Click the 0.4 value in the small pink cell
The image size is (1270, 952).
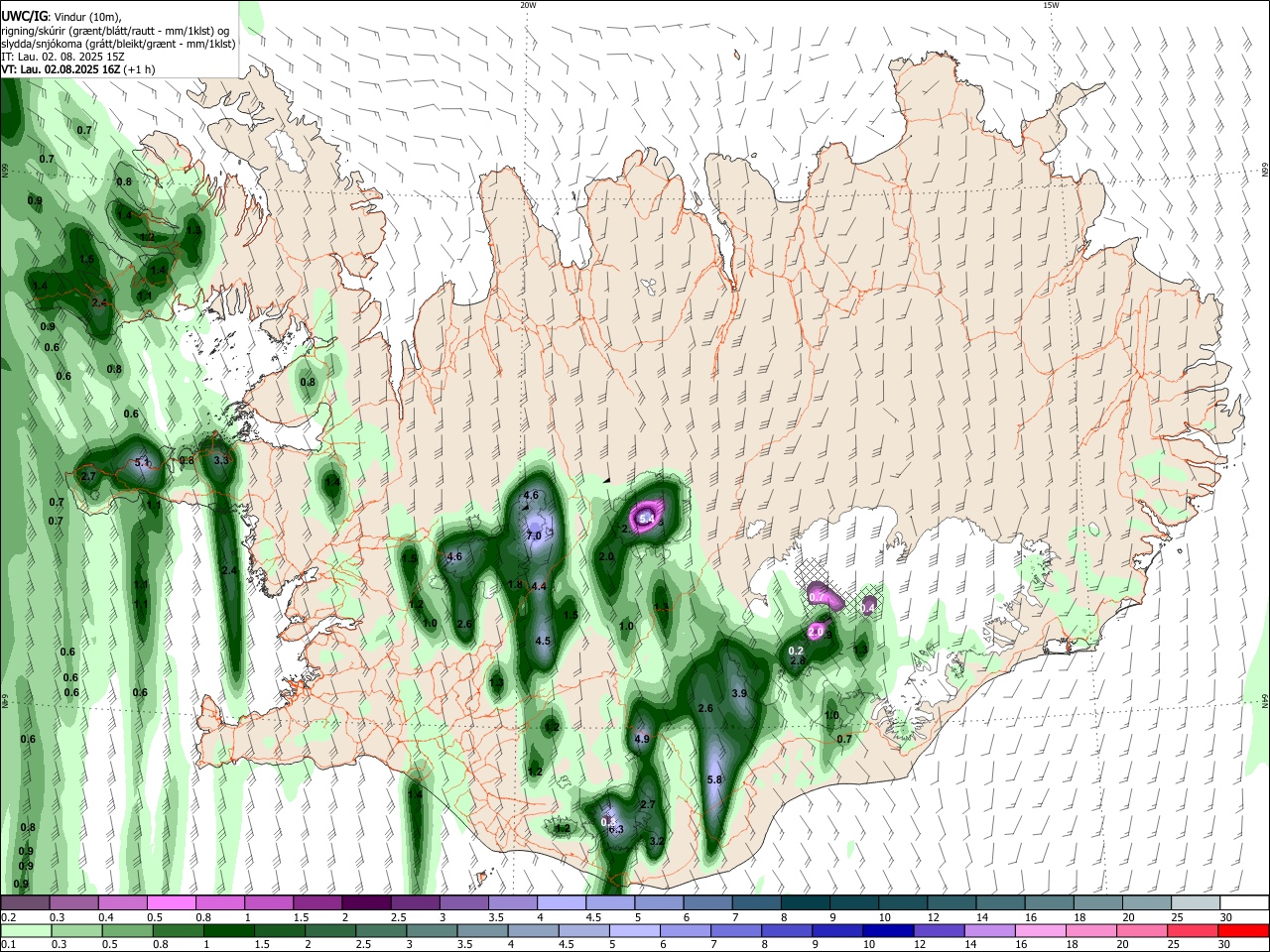coord(868,607)
